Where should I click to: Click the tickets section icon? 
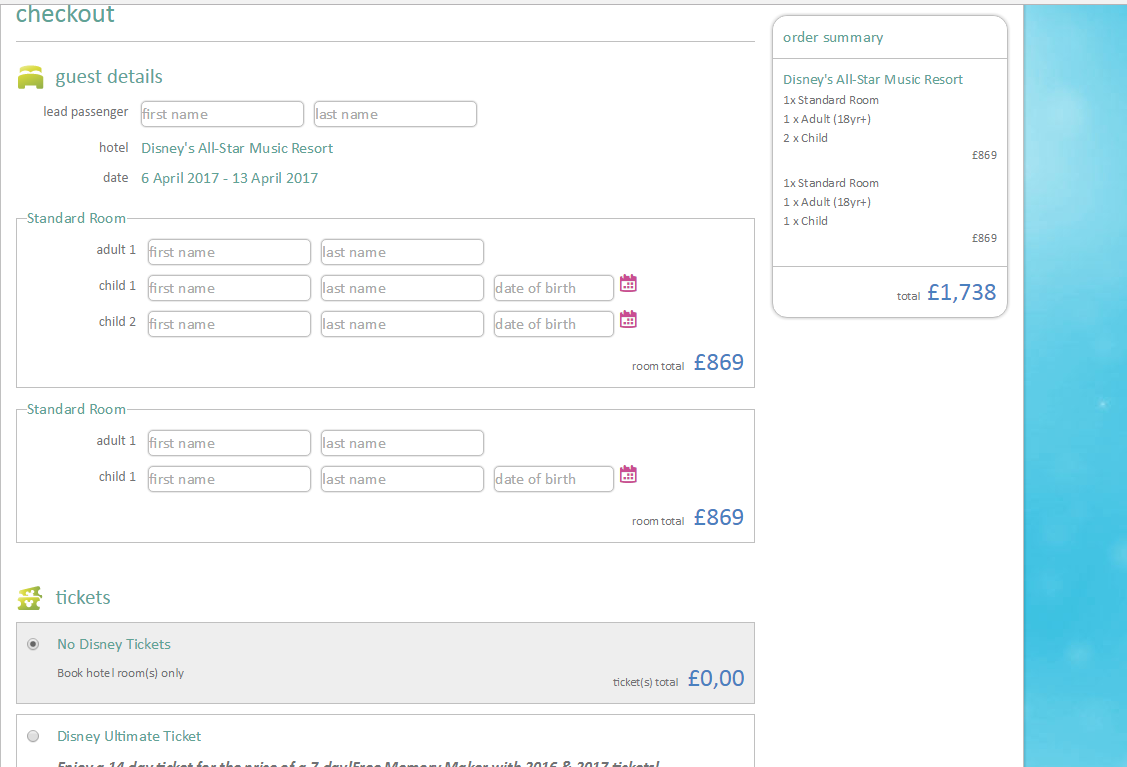point(31,598)
